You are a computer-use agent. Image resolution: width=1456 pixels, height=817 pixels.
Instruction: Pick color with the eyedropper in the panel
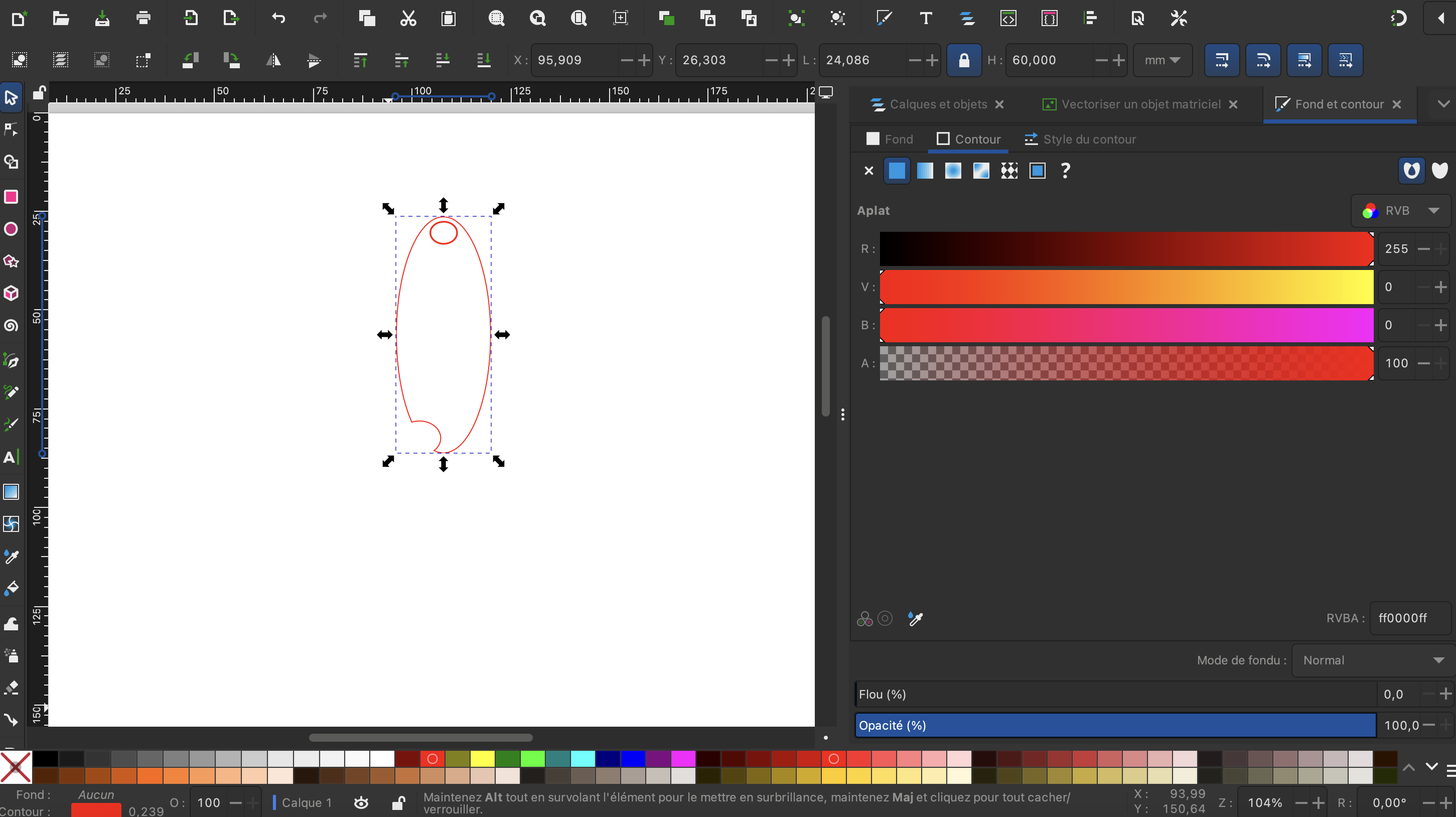pos(915,619)
